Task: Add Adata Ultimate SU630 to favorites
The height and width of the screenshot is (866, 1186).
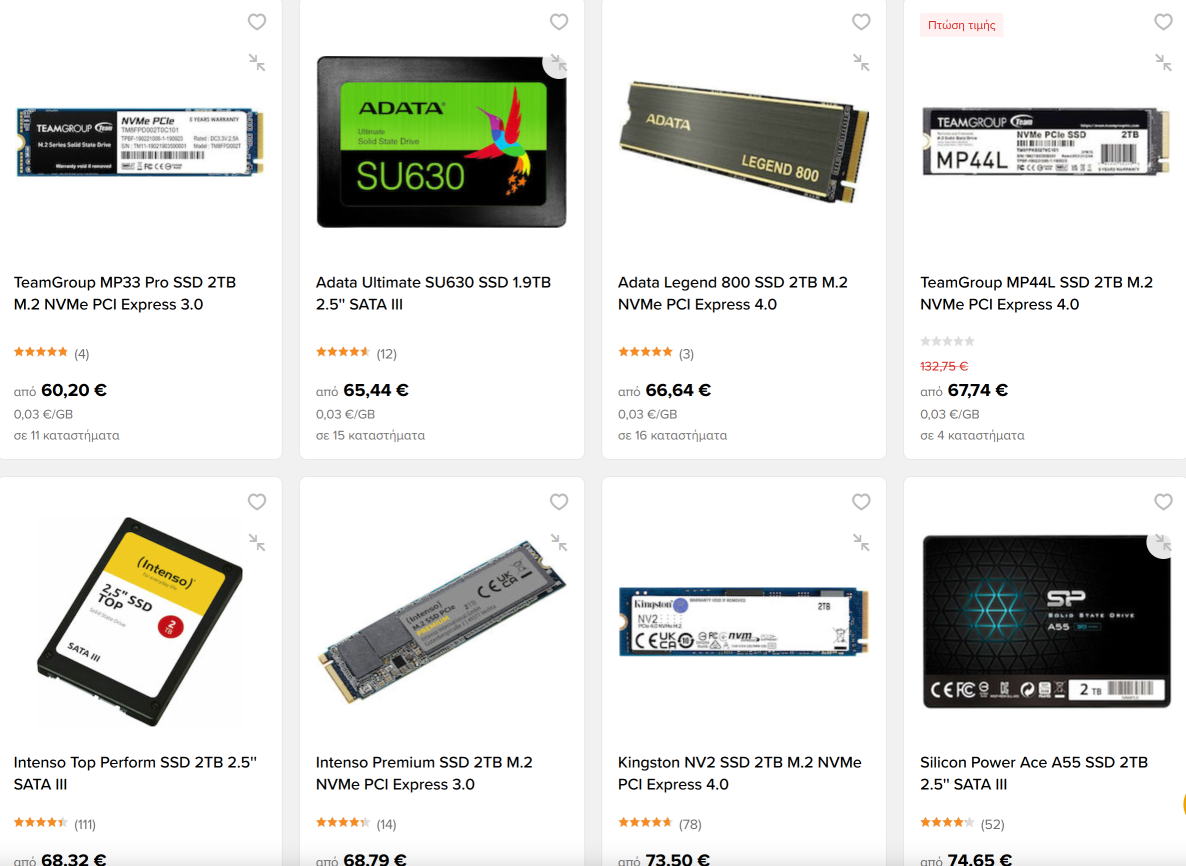Action: point(559,22)
